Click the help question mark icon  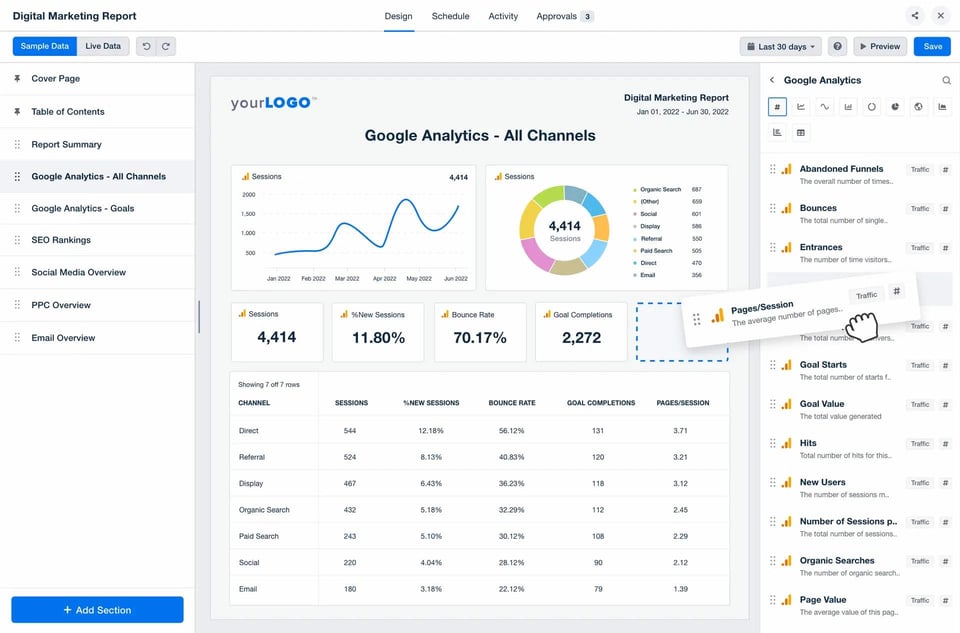pos(838,46)
